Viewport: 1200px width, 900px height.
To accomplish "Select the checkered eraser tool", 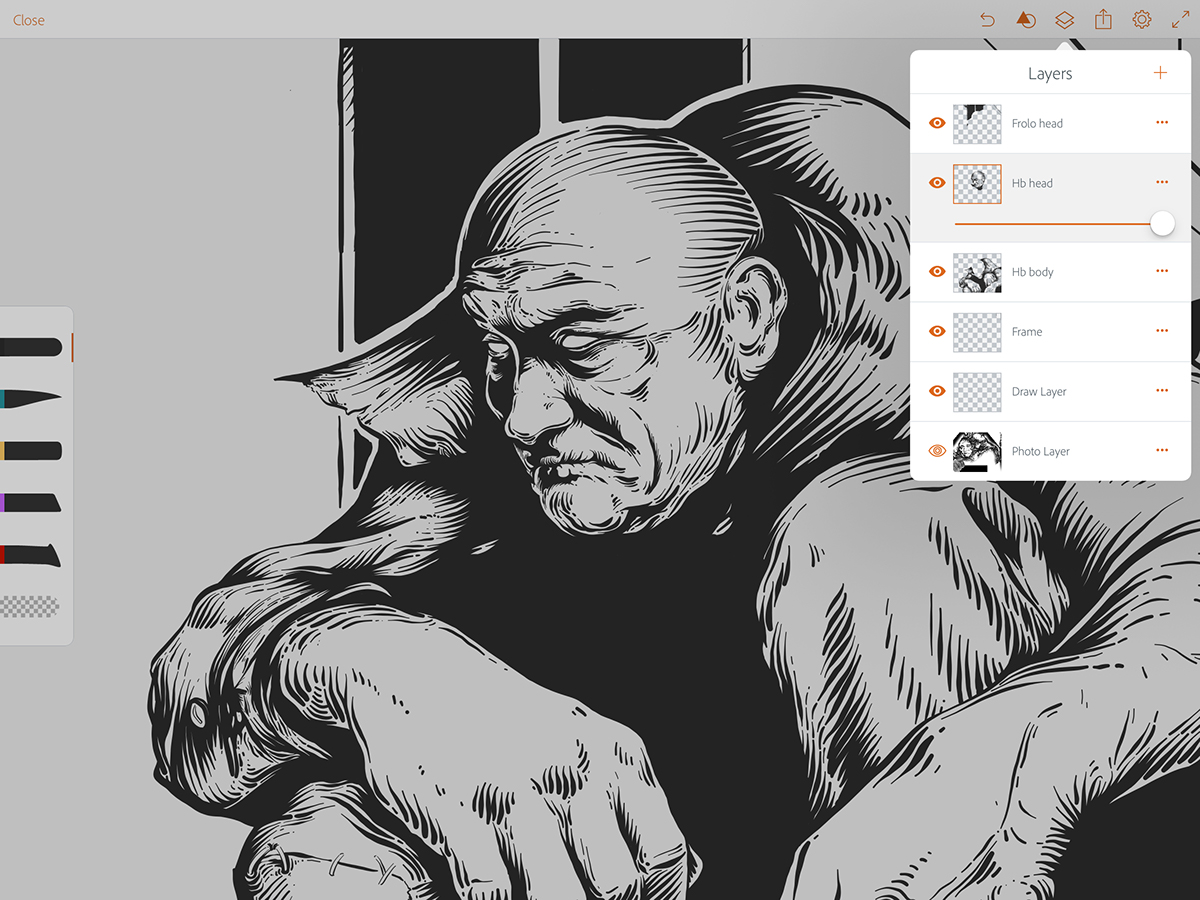I will click(30, 606).
